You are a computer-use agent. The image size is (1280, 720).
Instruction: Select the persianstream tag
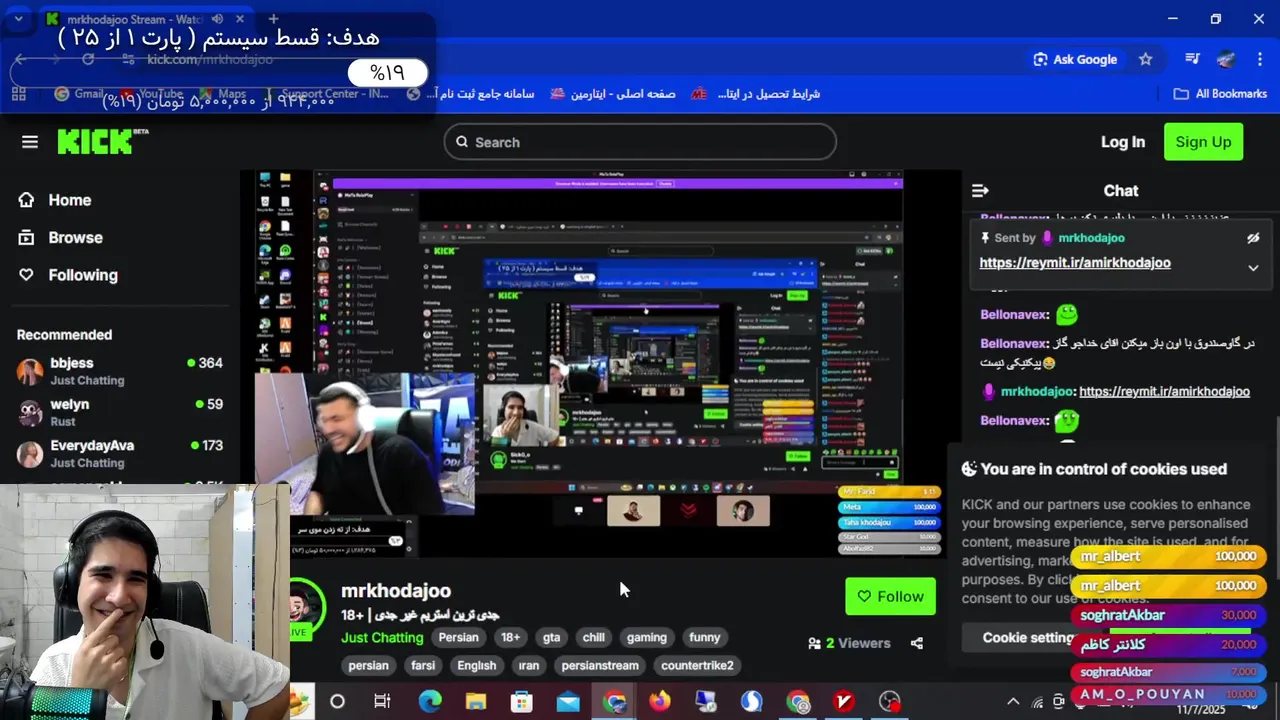[x=600, y=665]
